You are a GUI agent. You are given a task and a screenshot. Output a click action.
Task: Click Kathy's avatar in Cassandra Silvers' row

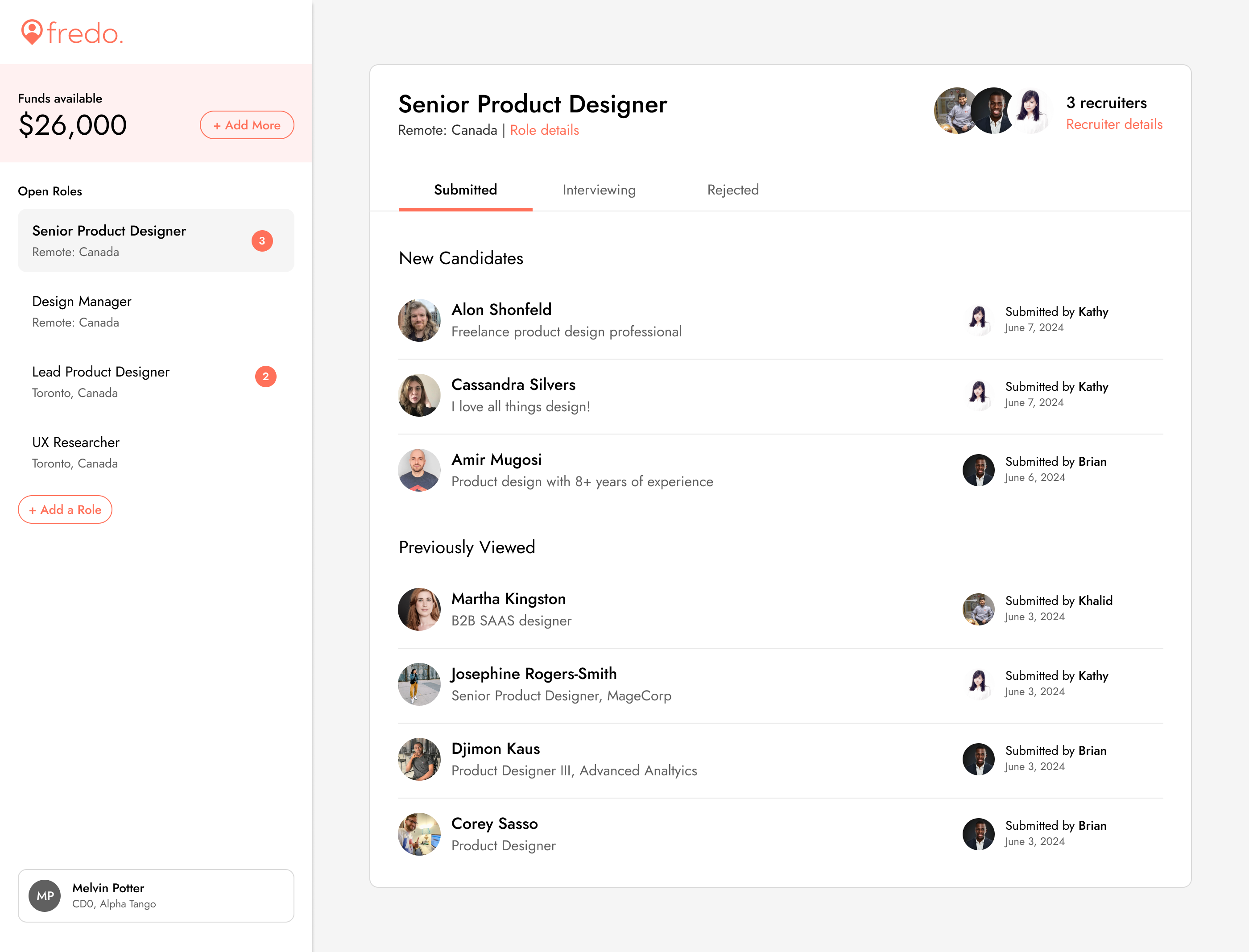point(979,395)
